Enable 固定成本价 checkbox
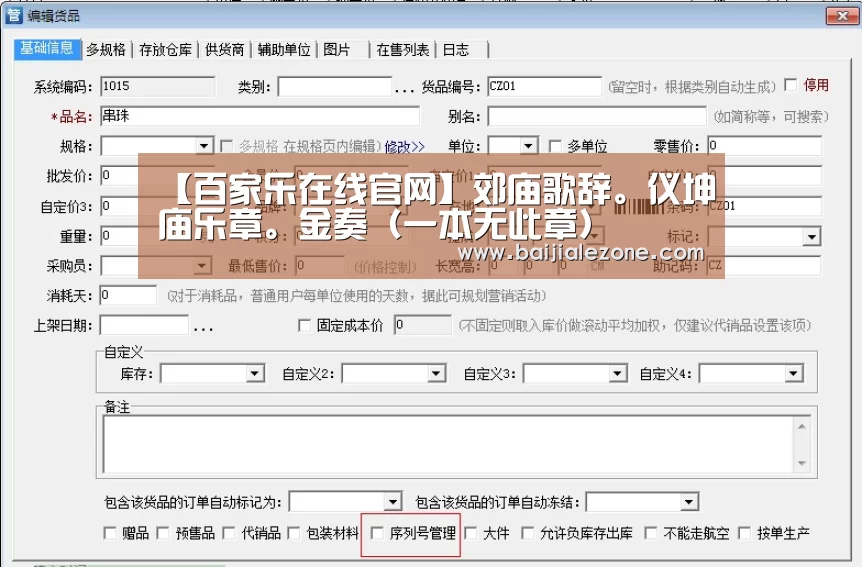Screen dimensions: 862x567 304,325
